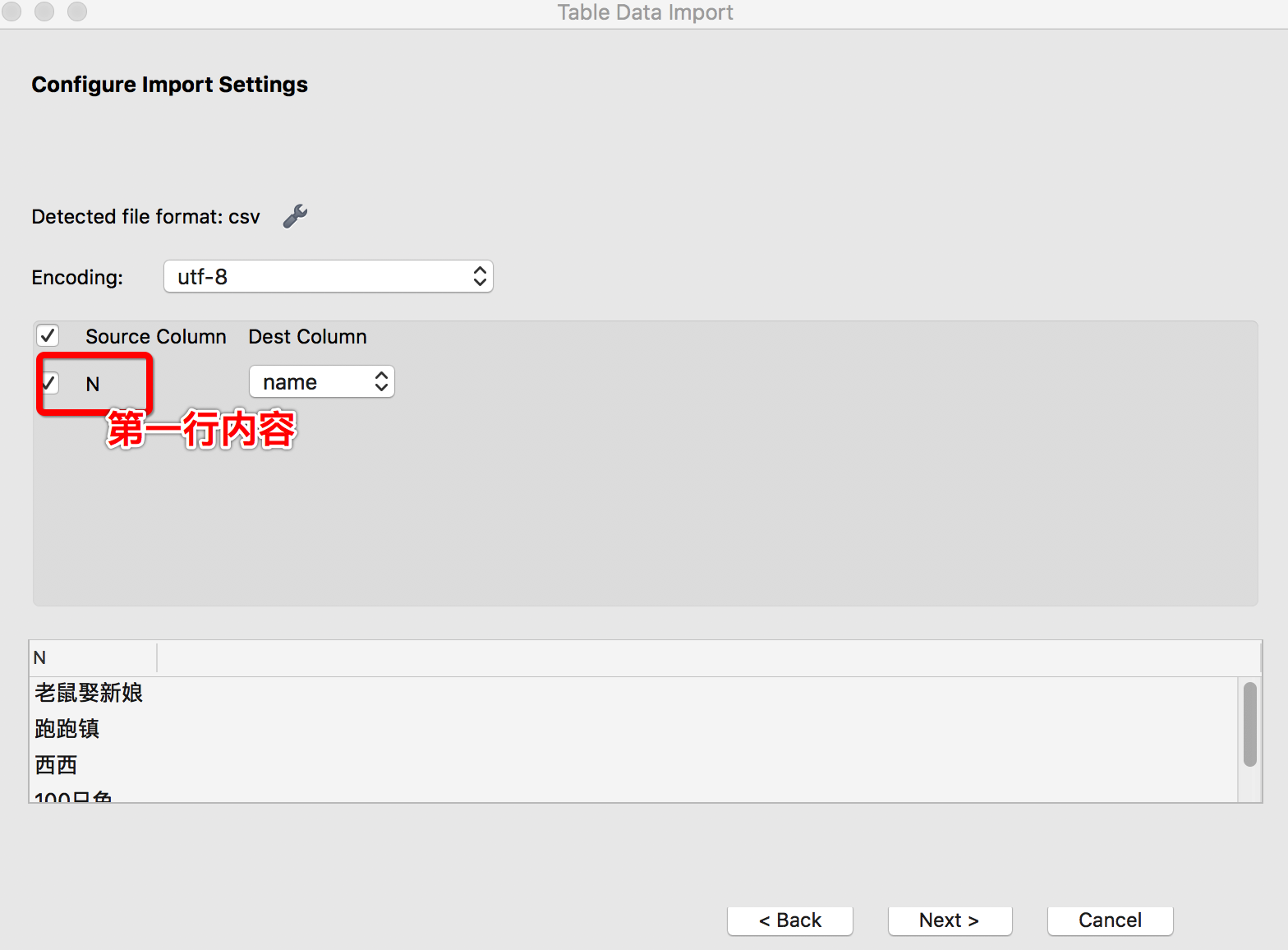Cancel the table data import

click(x=1111, y=920)
